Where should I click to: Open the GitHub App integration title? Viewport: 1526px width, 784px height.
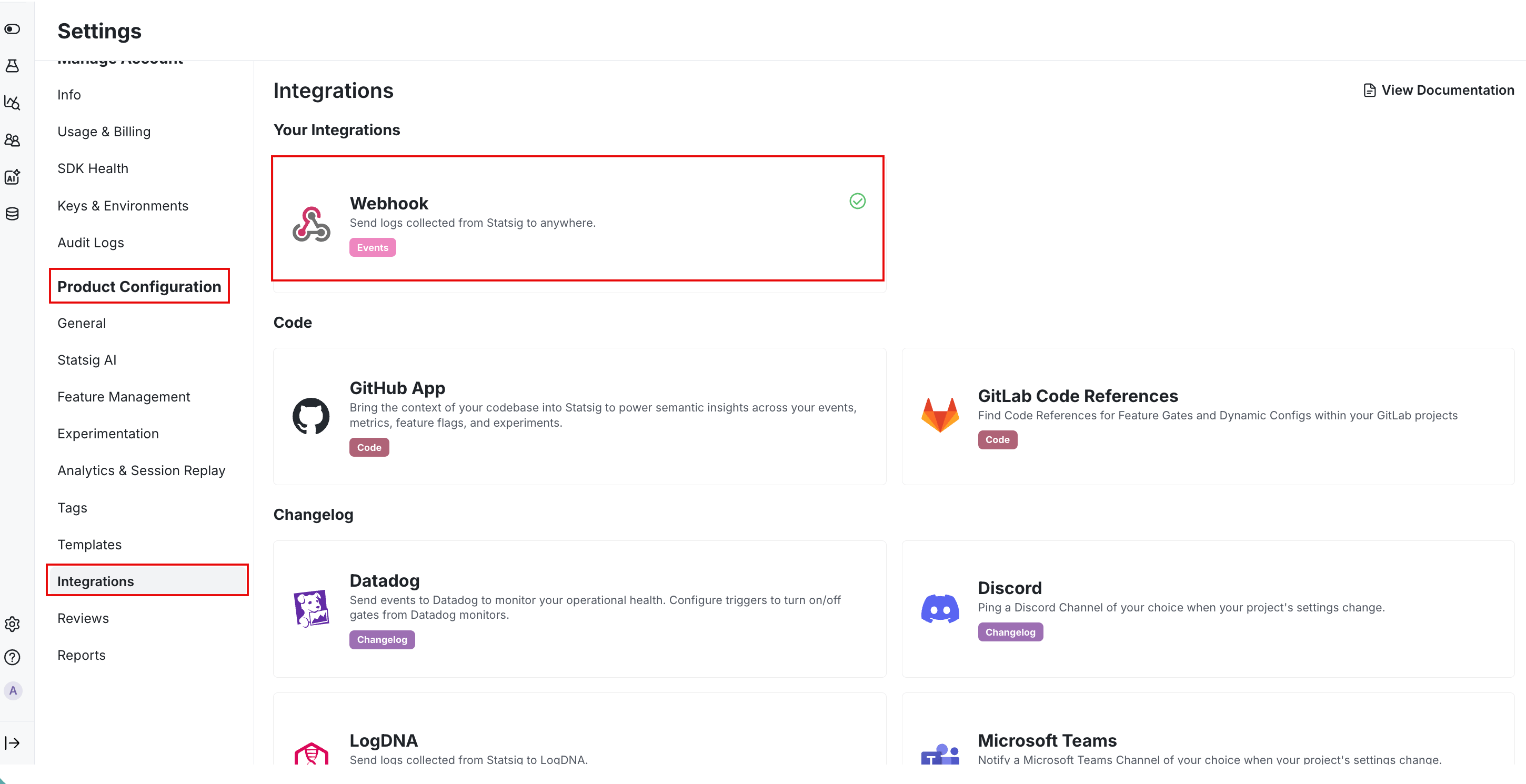397,388
